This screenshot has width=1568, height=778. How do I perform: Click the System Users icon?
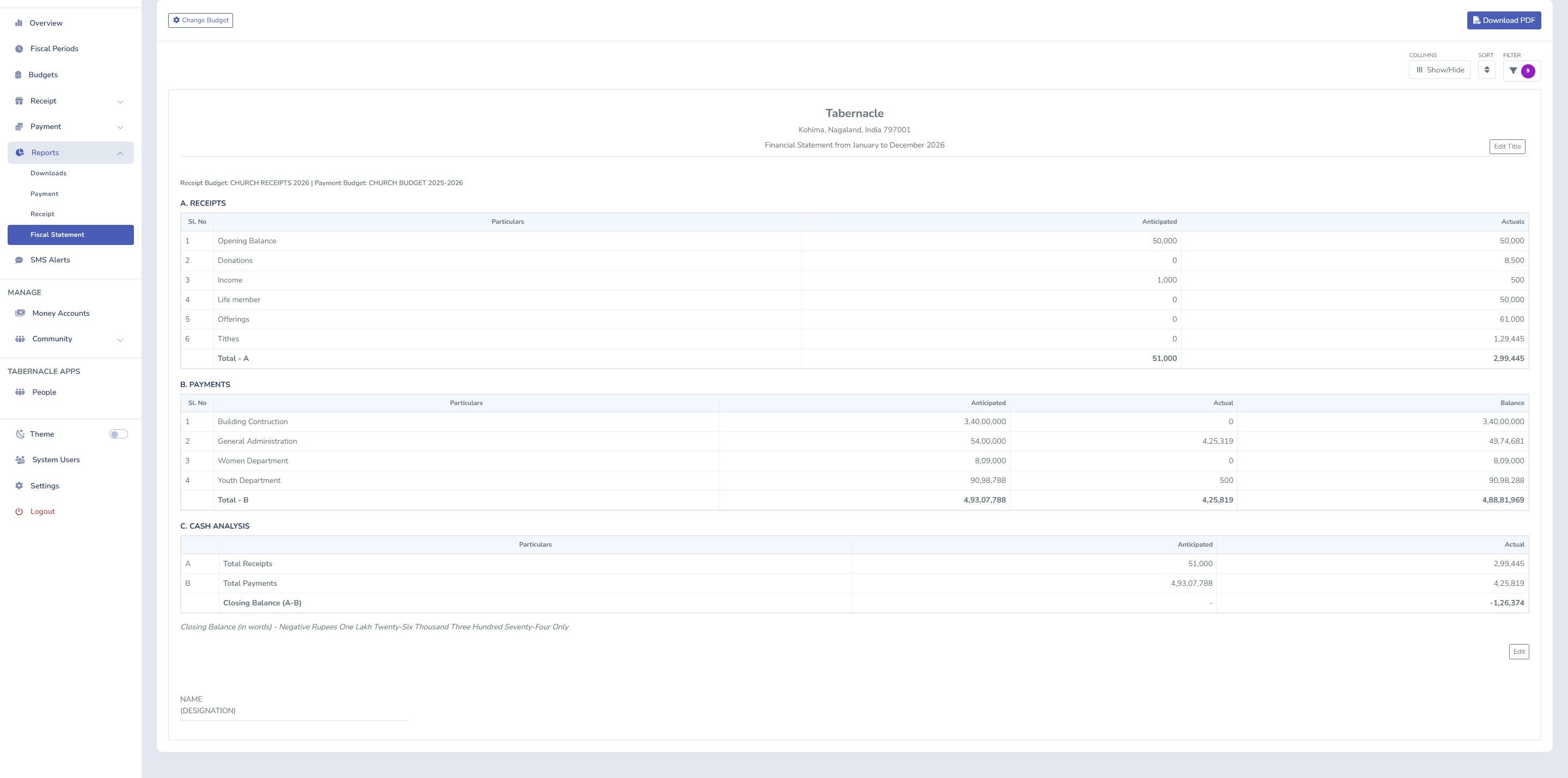[x=20, y=460]
